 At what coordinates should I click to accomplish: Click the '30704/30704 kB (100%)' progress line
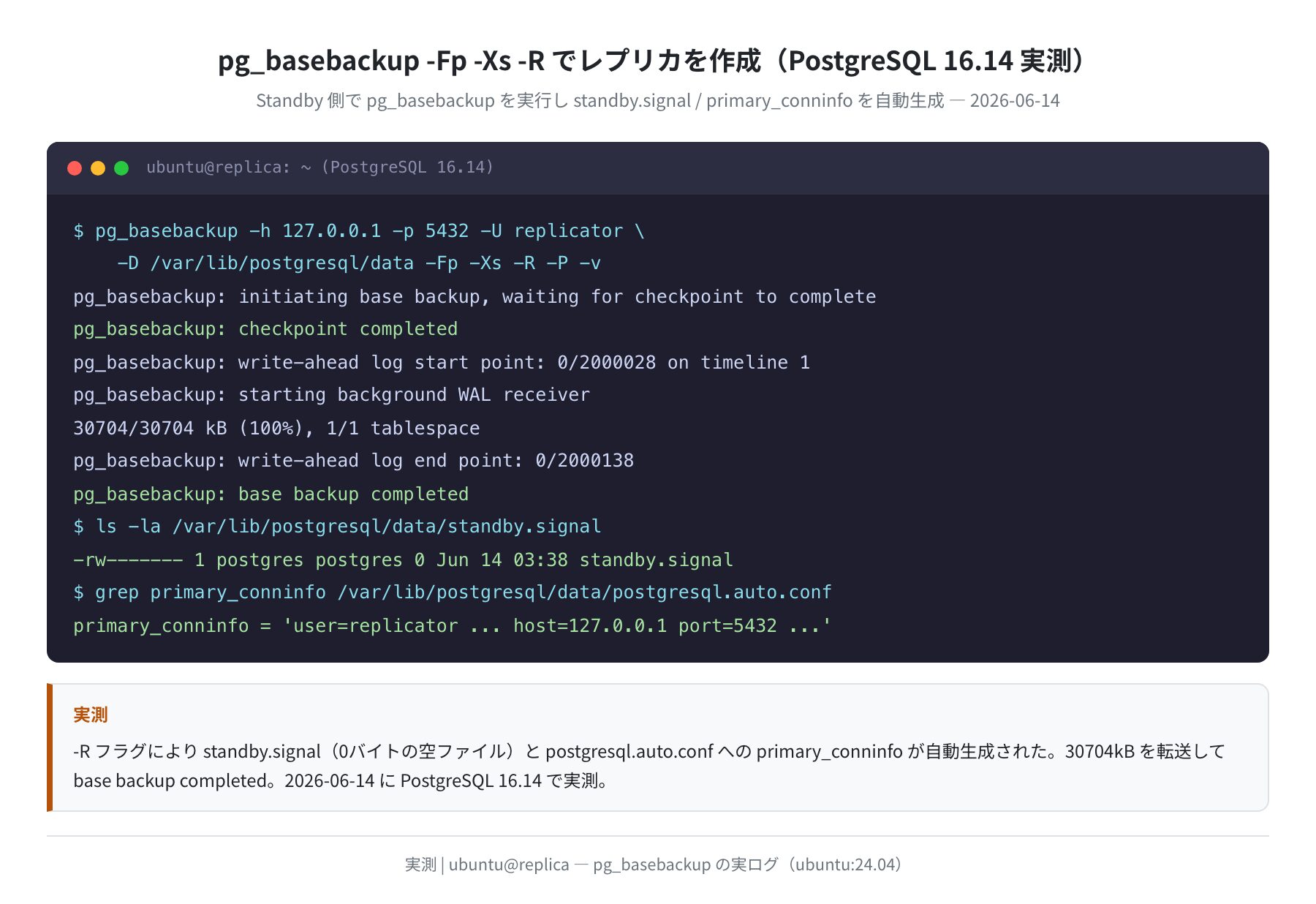pyautogui.click(x=276, y=429)
